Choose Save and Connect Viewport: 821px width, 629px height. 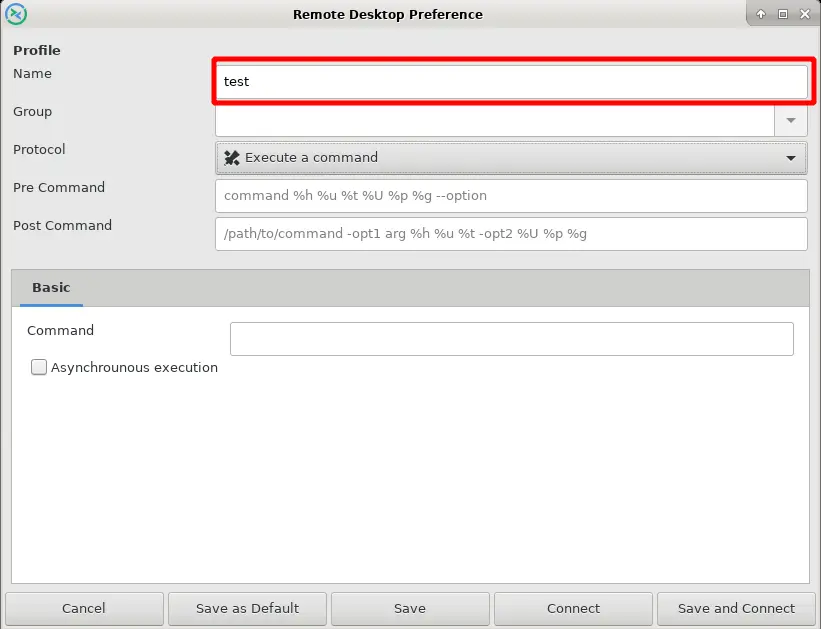[736, 608]
